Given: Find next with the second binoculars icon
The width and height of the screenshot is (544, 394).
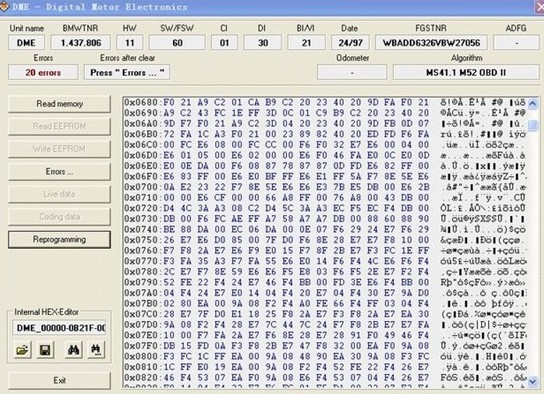Looking at the screenshot, I should pos(96,350).
